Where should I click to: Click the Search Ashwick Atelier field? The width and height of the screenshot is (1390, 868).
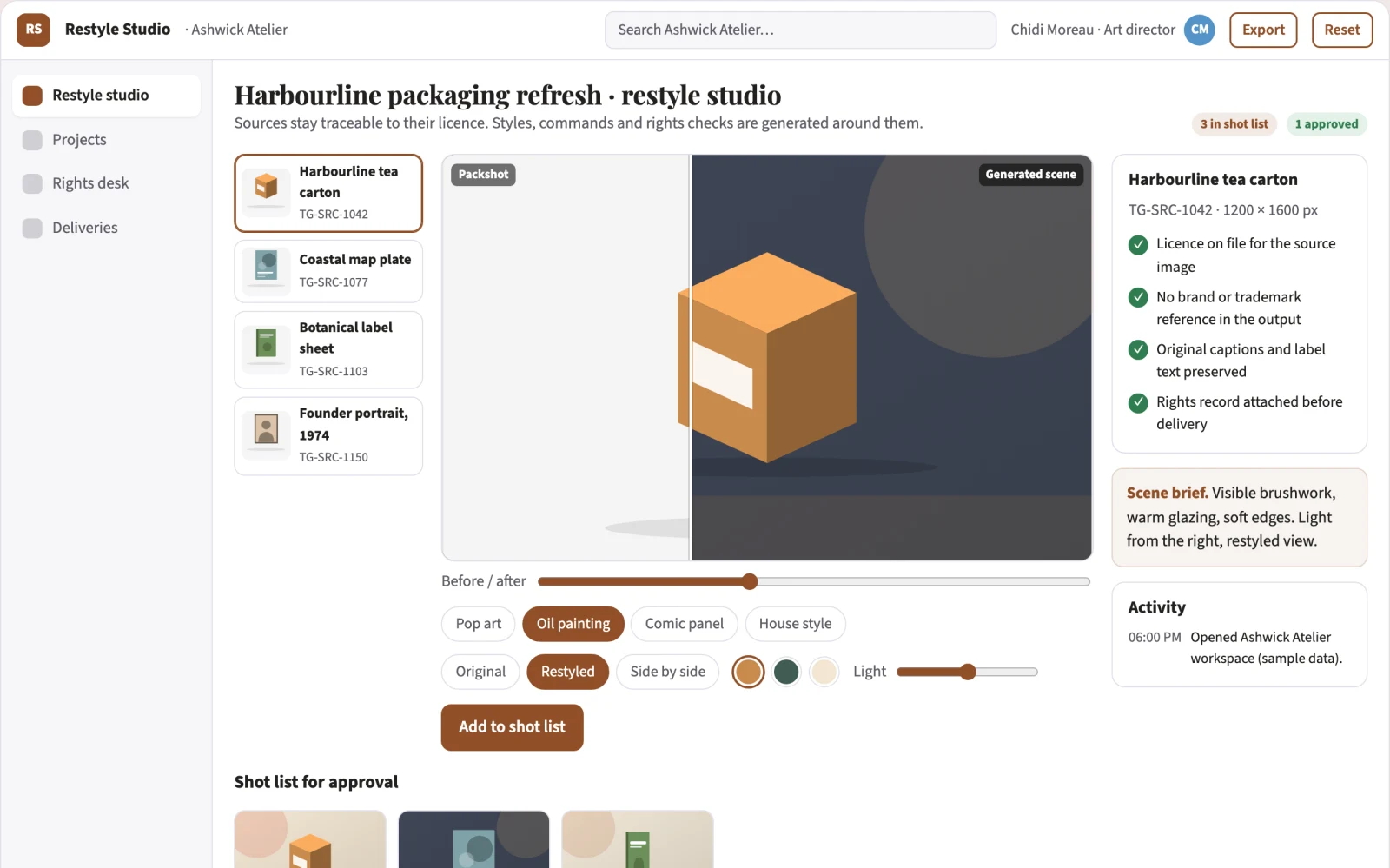(x=800, y=30)
